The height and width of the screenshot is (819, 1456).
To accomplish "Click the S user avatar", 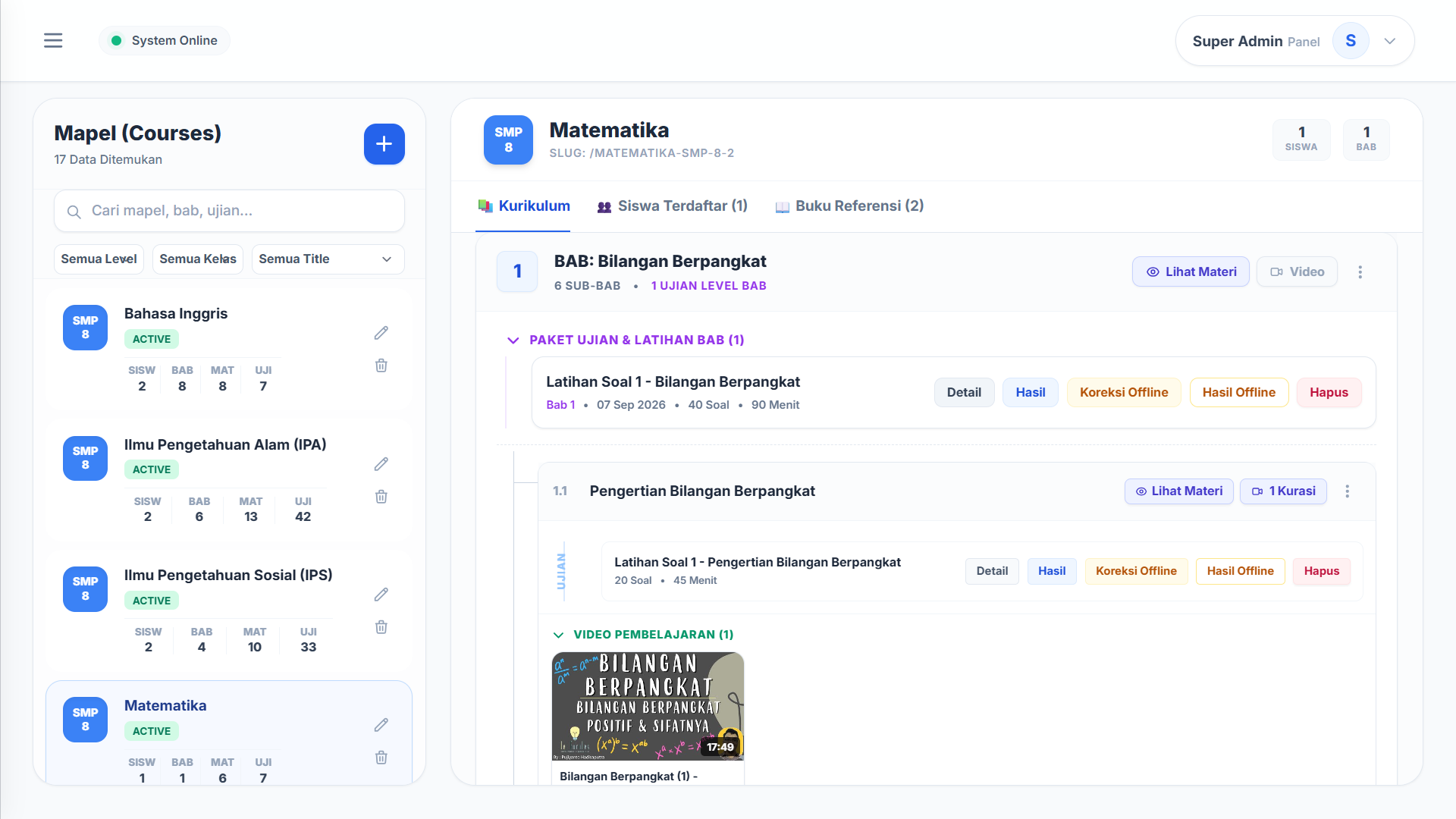I will click(x=1351, y=41).
